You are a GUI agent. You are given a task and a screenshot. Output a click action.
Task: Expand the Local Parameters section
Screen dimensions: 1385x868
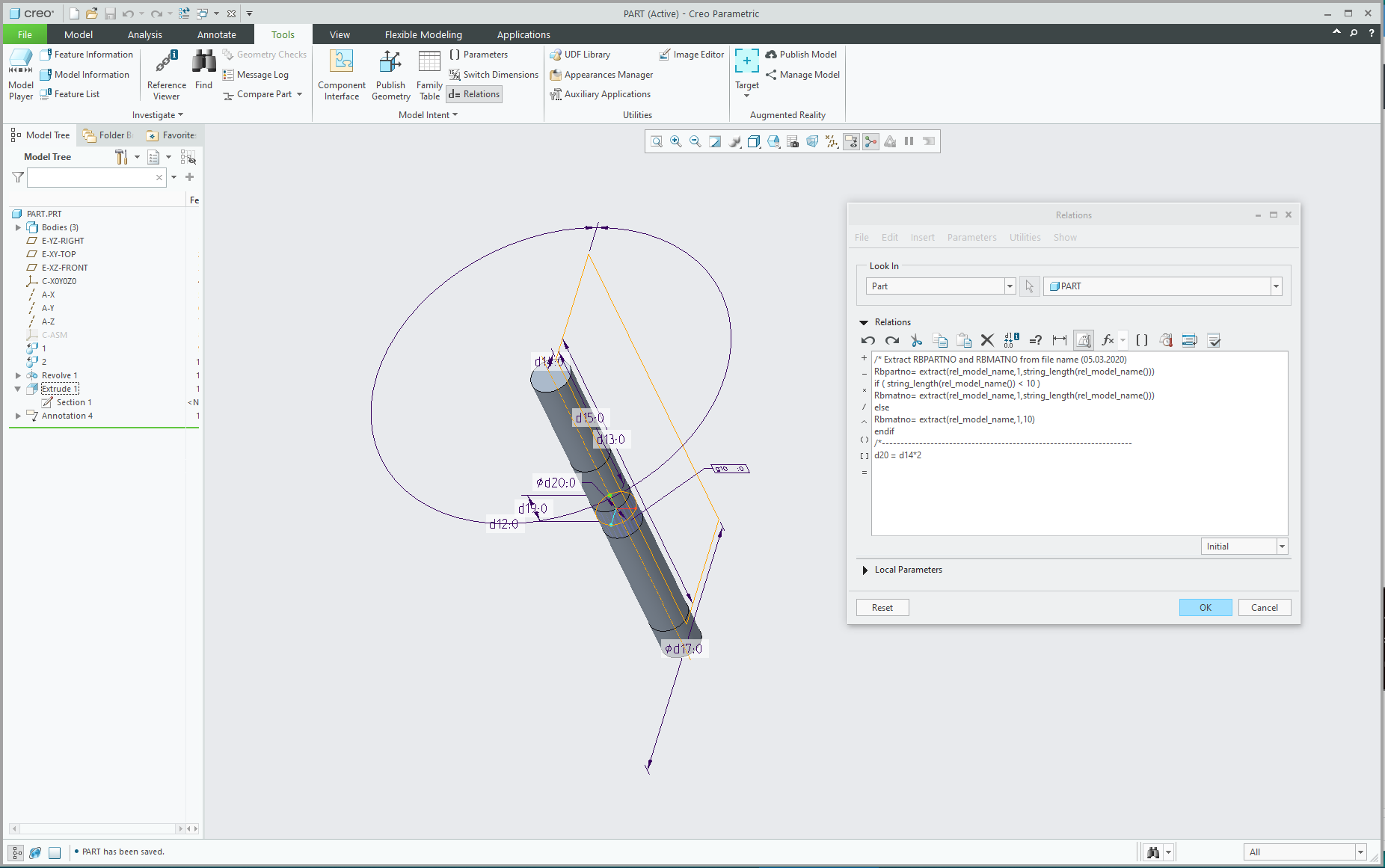(x=865, y=570)
